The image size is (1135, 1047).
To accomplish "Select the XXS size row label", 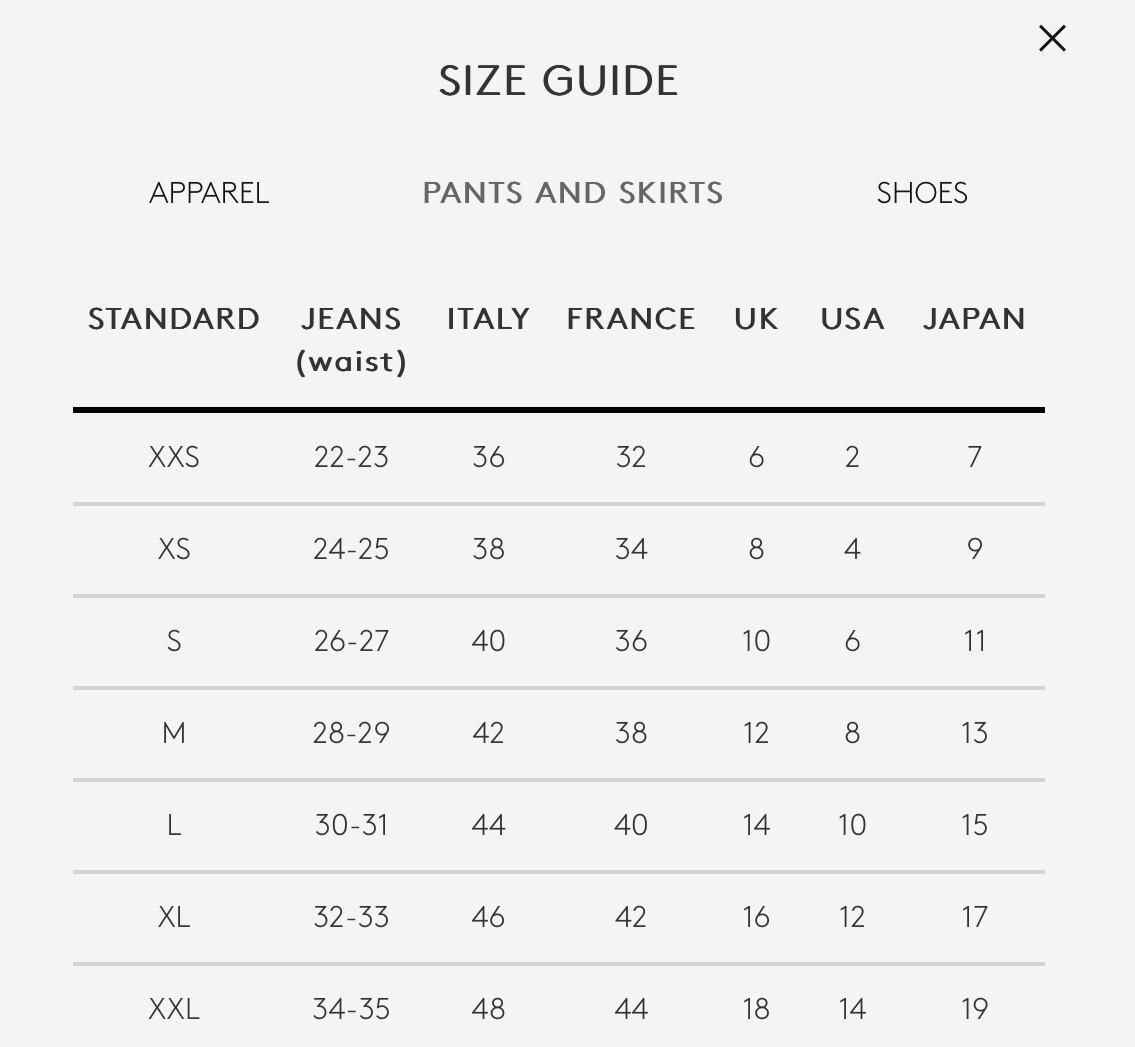I will tap(174, 457).
